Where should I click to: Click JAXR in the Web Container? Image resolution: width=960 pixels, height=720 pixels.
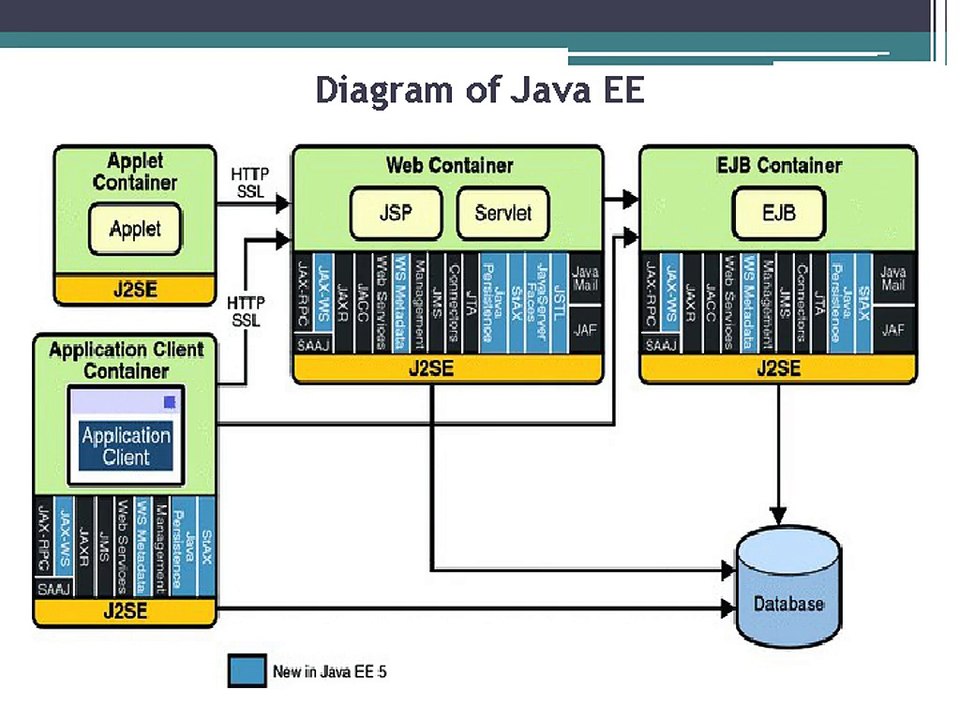pos(343,302)
